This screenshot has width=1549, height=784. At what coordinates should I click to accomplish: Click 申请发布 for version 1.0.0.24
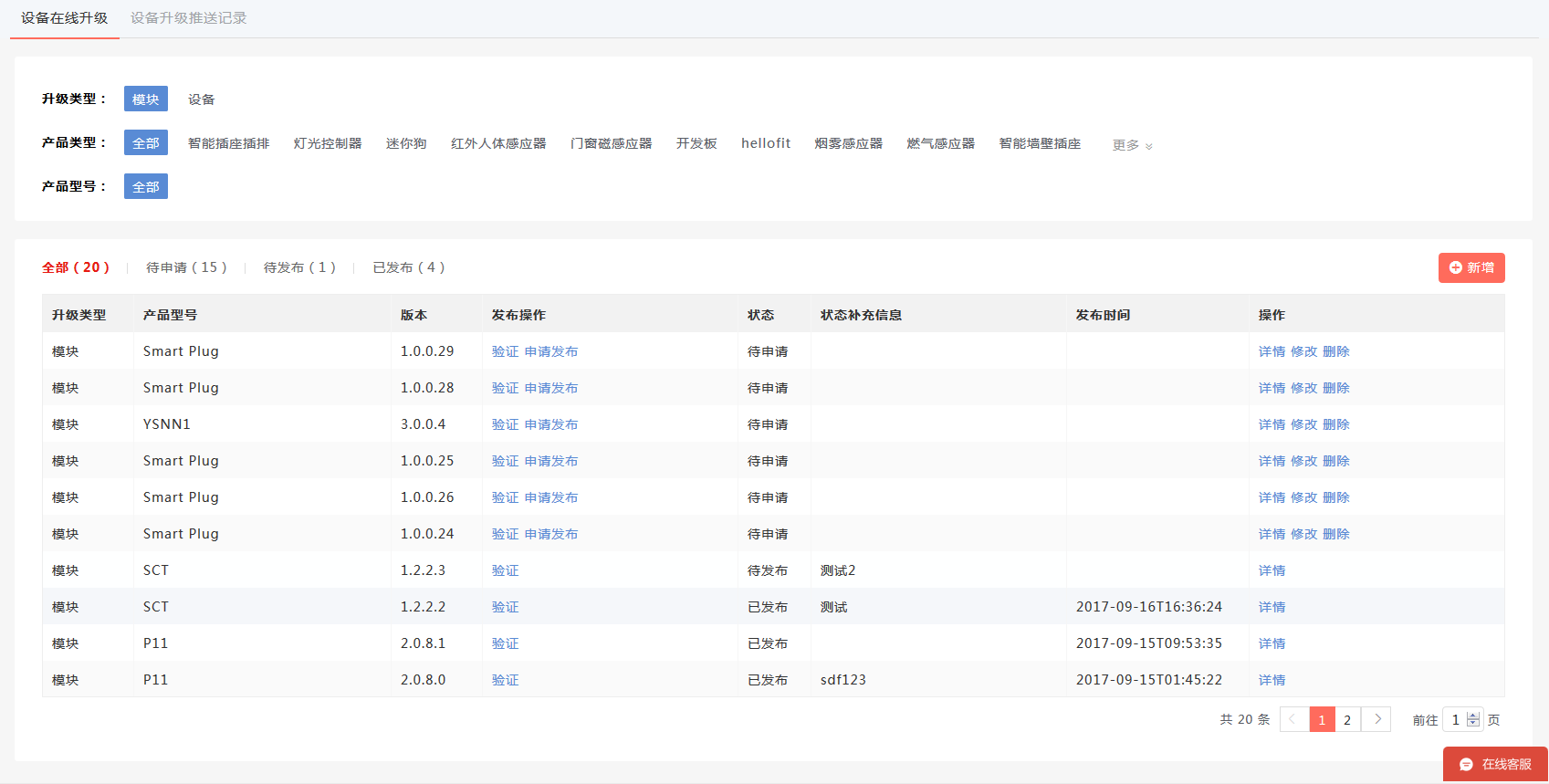coord(551,534)
